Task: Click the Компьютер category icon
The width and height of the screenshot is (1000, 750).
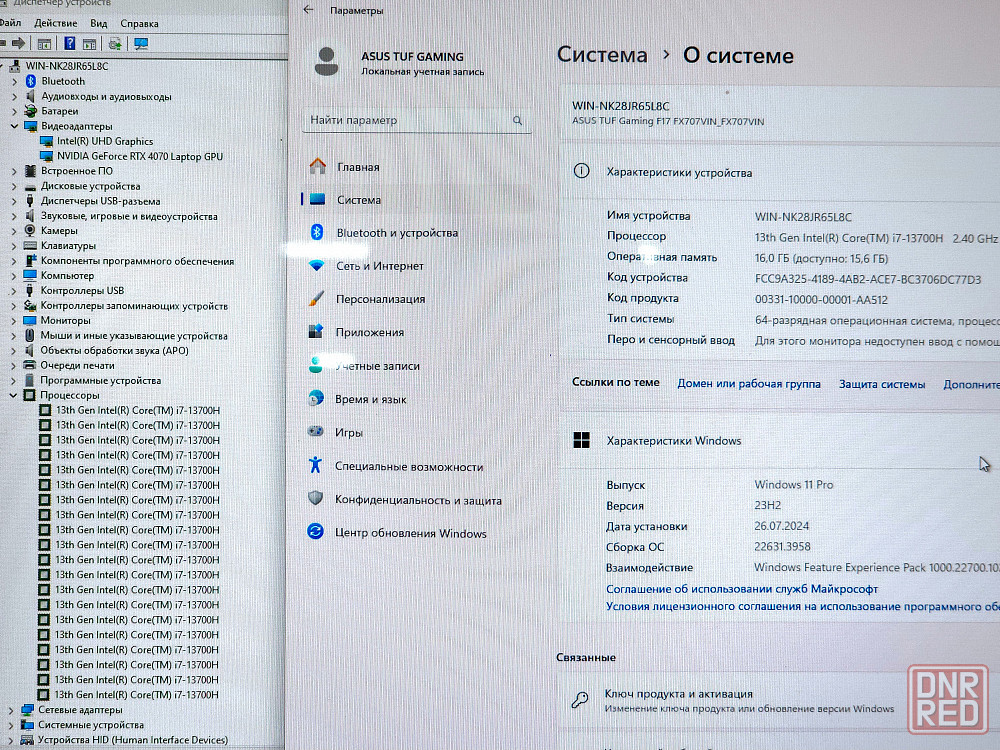Action: click(30, 276)
